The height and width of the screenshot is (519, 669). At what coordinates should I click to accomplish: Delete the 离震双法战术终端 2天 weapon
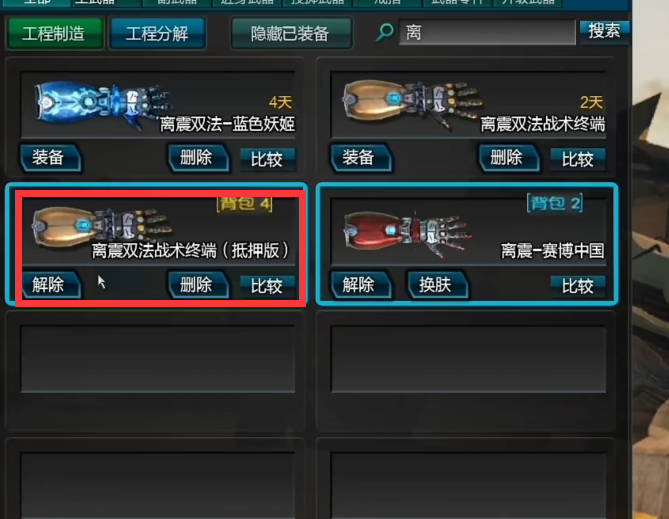coord(509,158)
